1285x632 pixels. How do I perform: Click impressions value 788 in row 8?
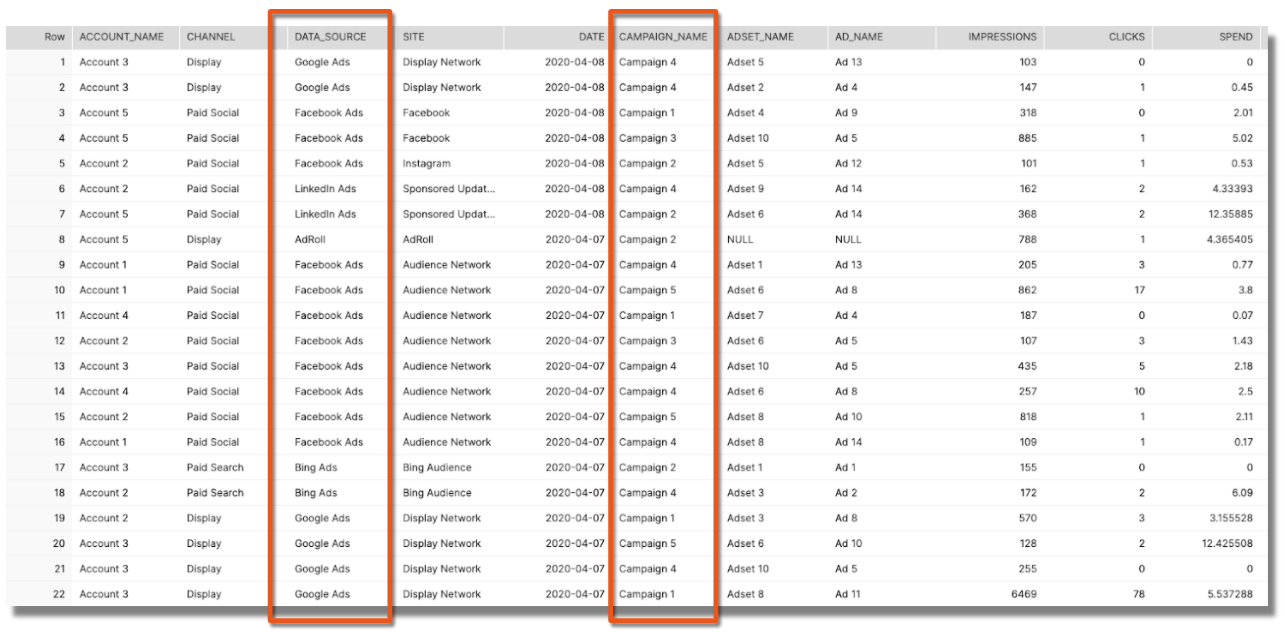click(x=1027, y=240)
